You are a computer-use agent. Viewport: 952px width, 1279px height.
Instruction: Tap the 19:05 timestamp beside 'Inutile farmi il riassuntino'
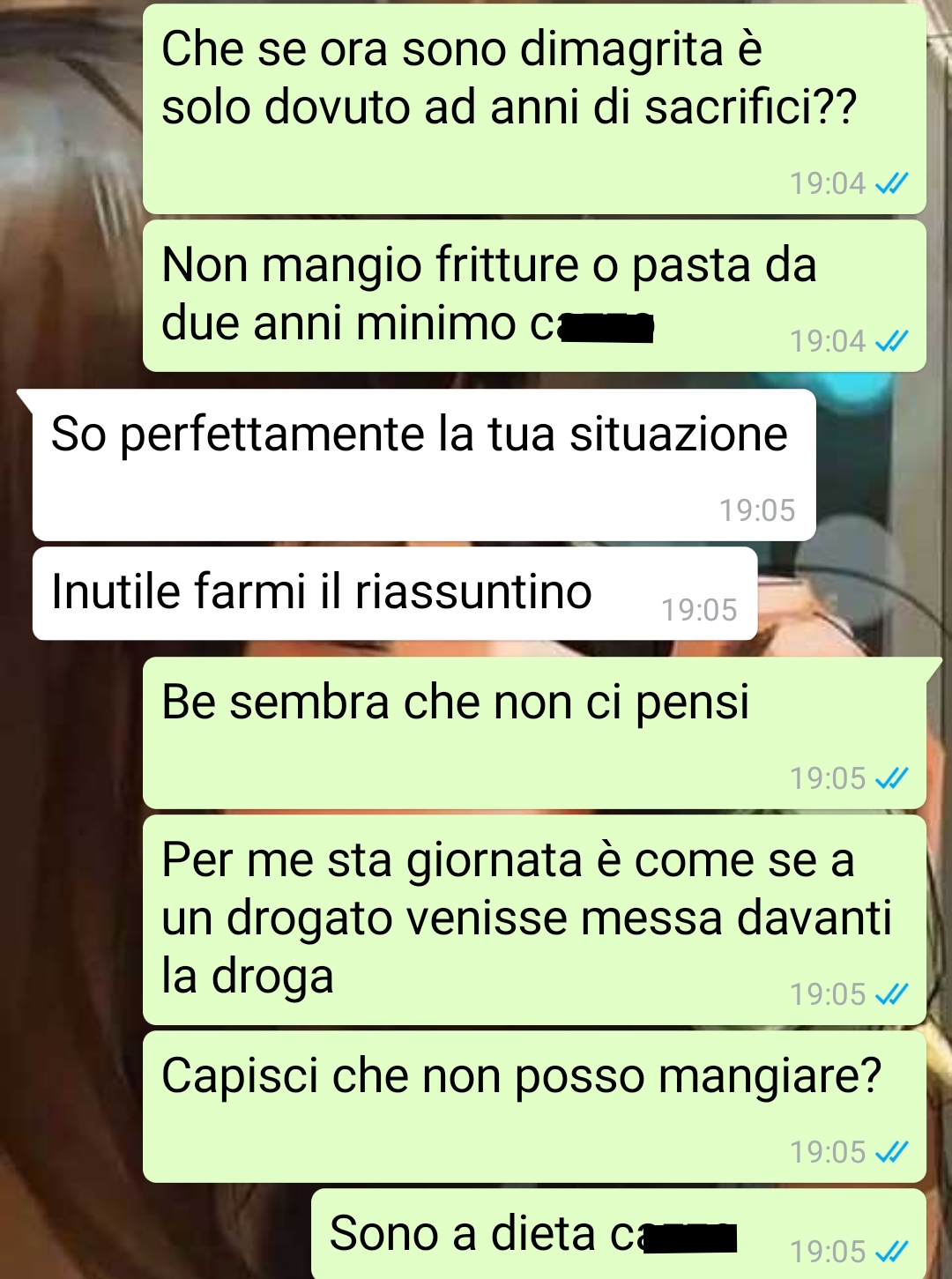699,610
